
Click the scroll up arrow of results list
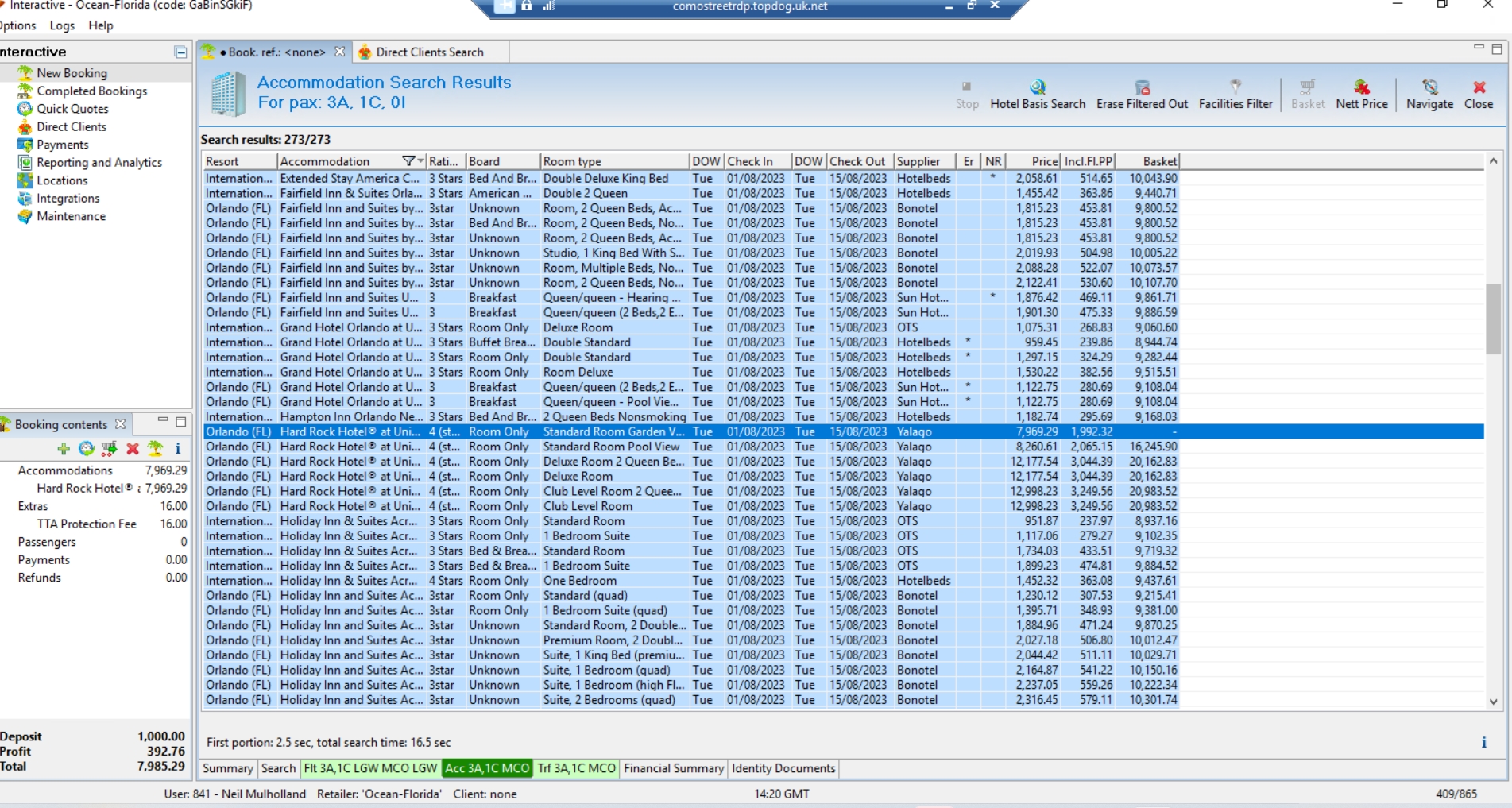1493,161
